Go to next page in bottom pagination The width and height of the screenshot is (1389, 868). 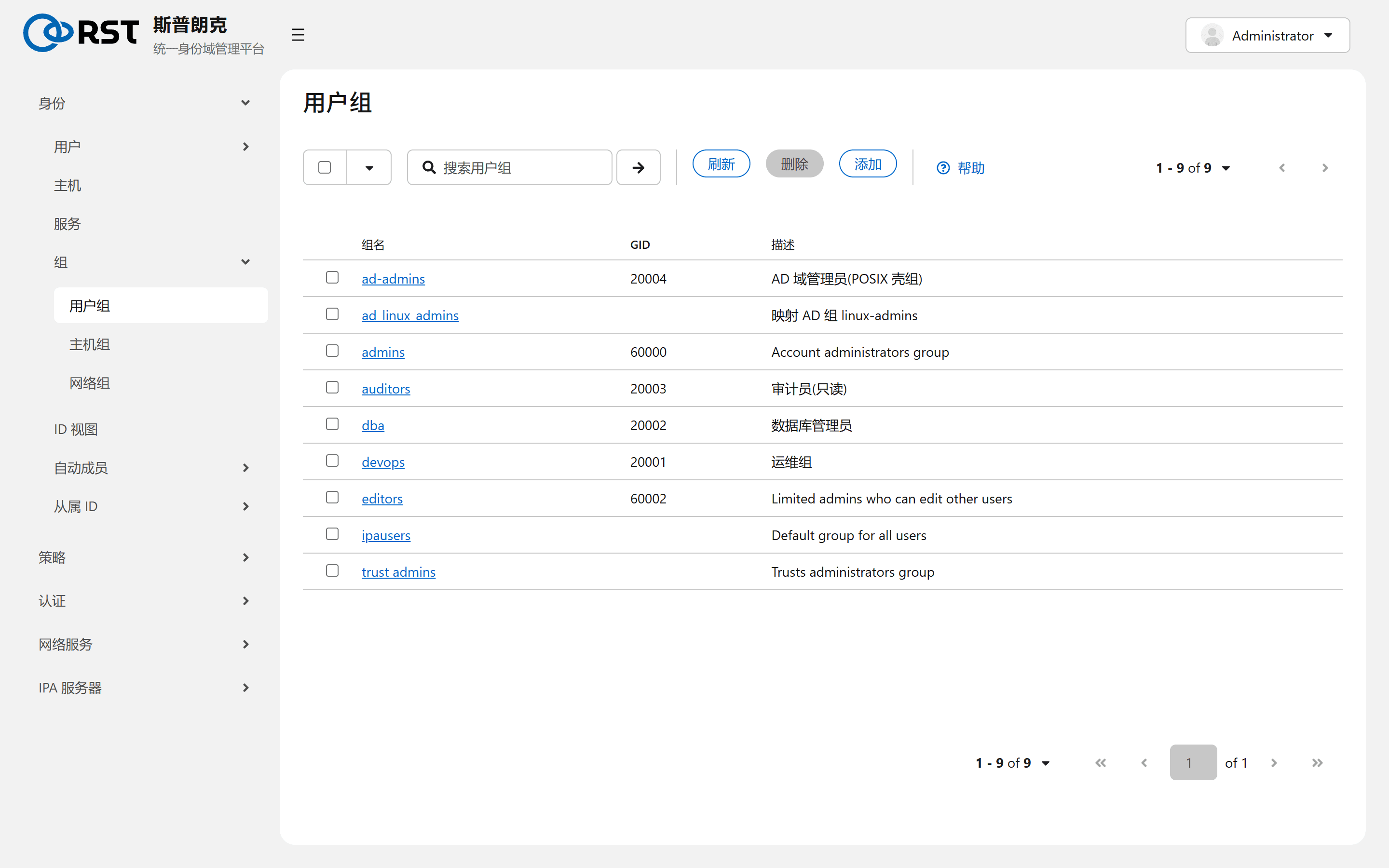[x=1274, y=763]
